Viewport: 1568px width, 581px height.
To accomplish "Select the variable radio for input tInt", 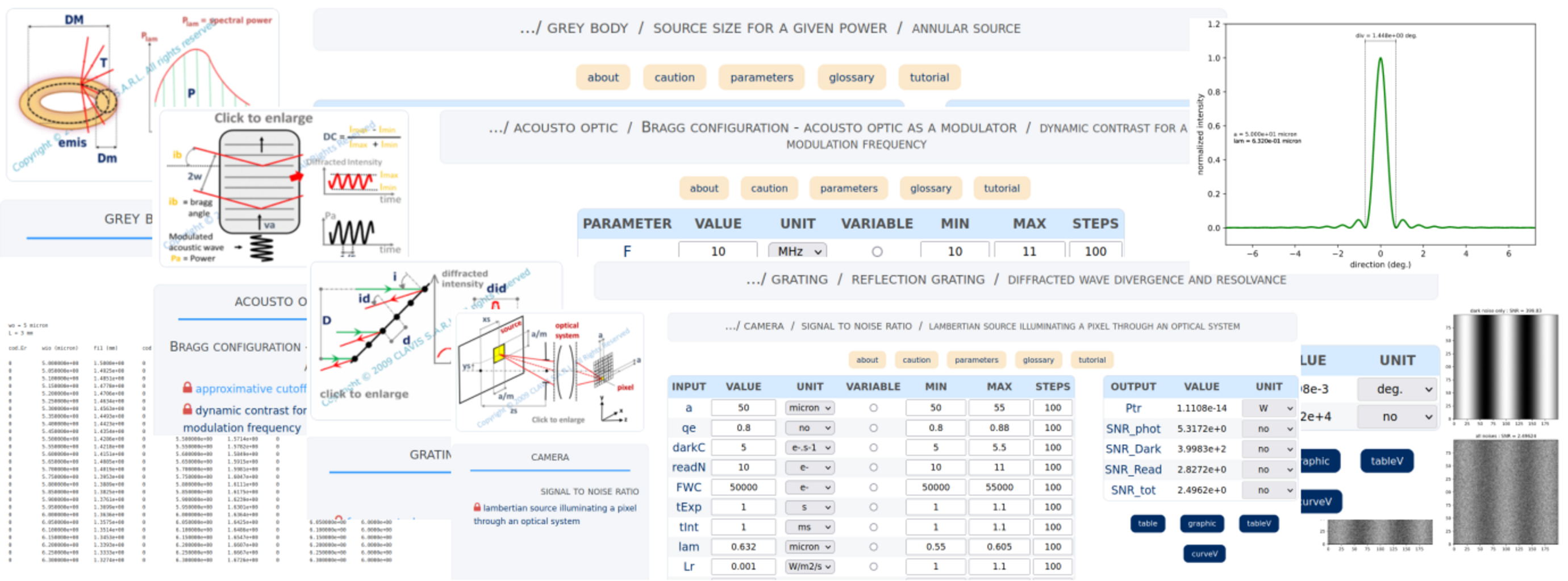I will pos(874,527).
